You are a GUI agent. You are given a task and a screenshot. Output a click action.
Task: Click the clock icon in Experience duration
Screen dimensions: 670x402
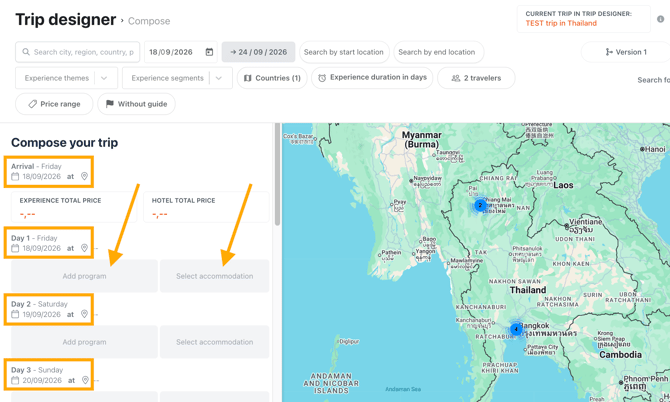[322, 78]
